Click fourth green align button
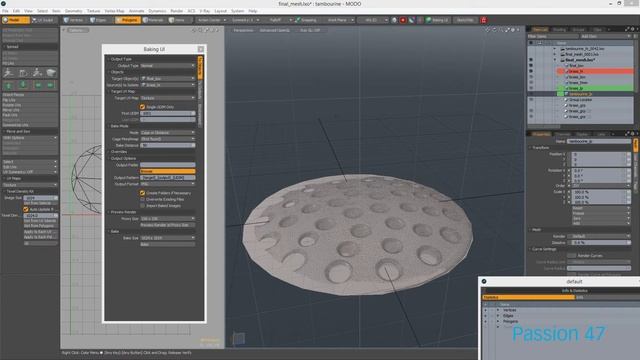This screenshot has height=360, width=640. [51, 85]
